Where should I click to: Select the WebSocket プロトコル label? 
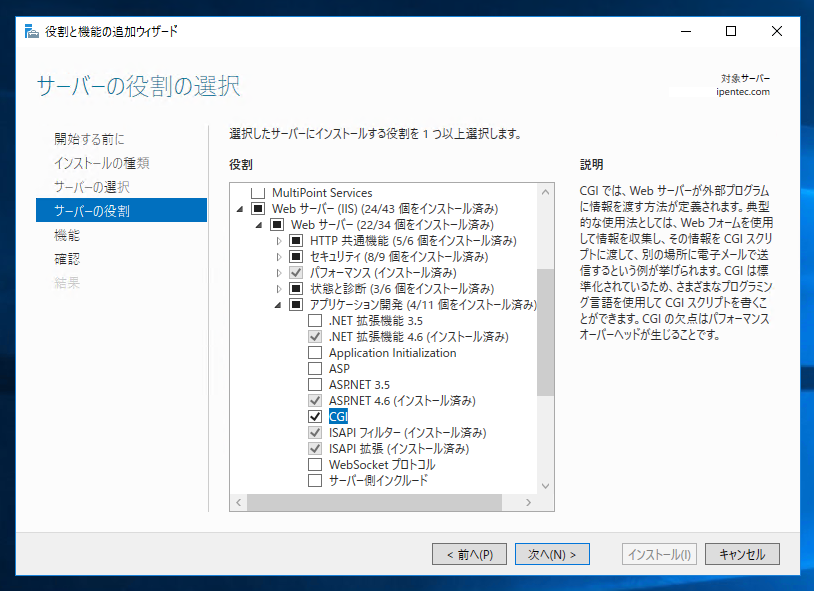(382, 464)
